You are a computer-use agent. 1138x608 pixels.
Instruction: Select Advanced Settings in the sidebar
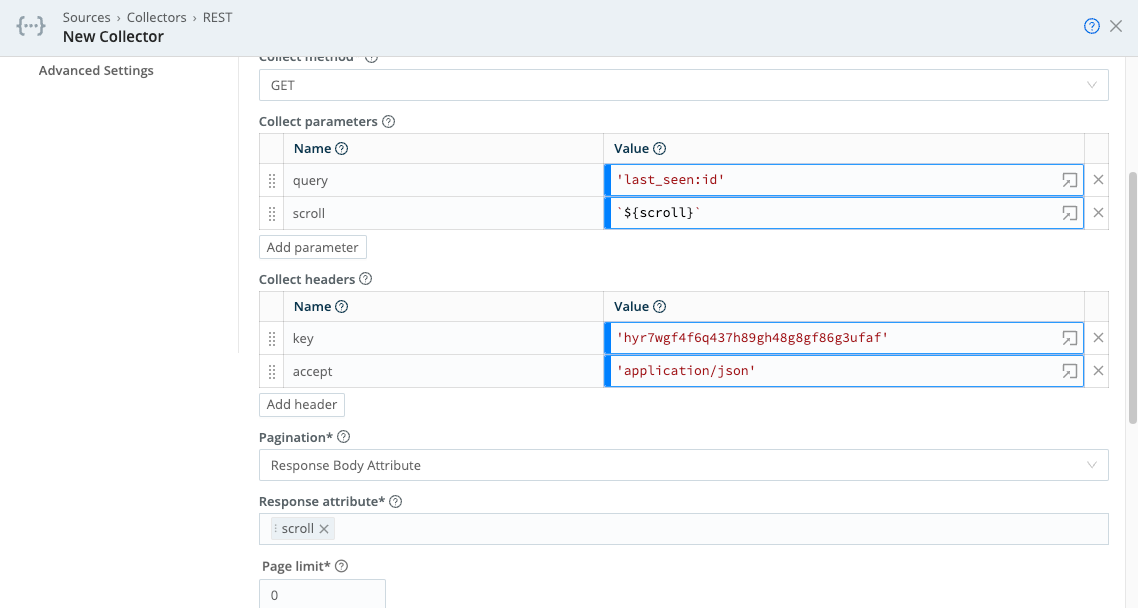(x=96, y=70)
